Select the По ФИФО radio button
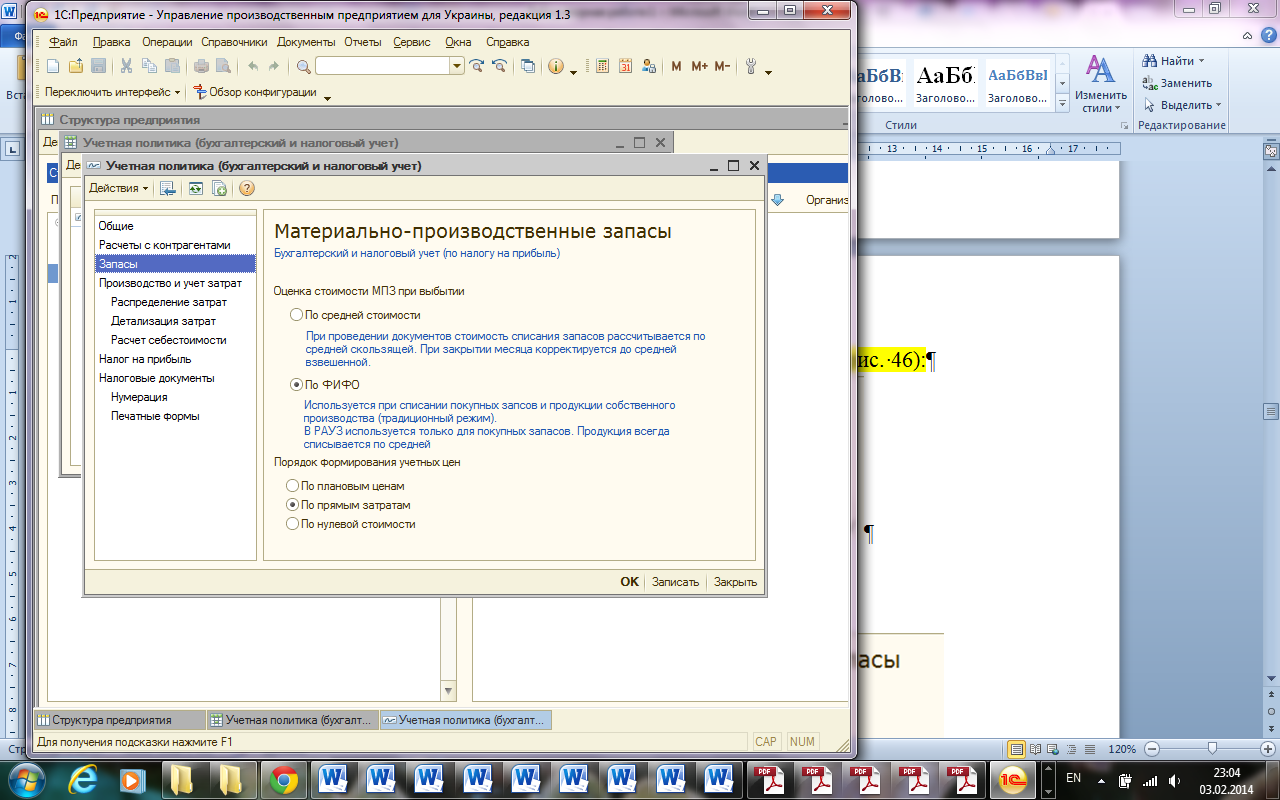This screenshot has width=1280, height=800. [296, 385]
